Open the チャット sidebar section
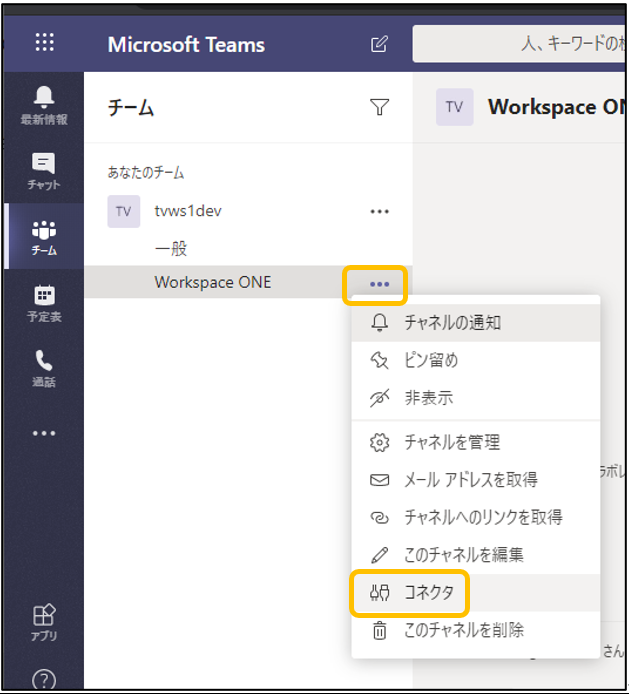 pyautogui.click(x=44, y=171)
